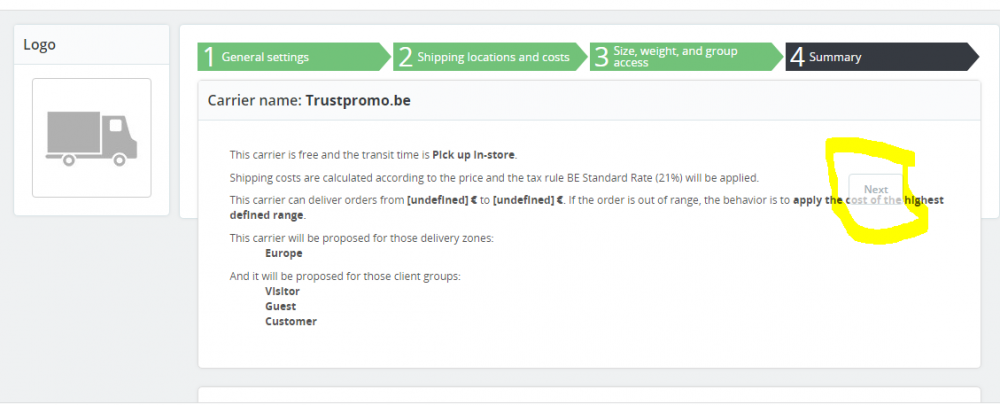Click the Visitor client group
Screen dimensions: 1000x405
[x=282, y=291]
